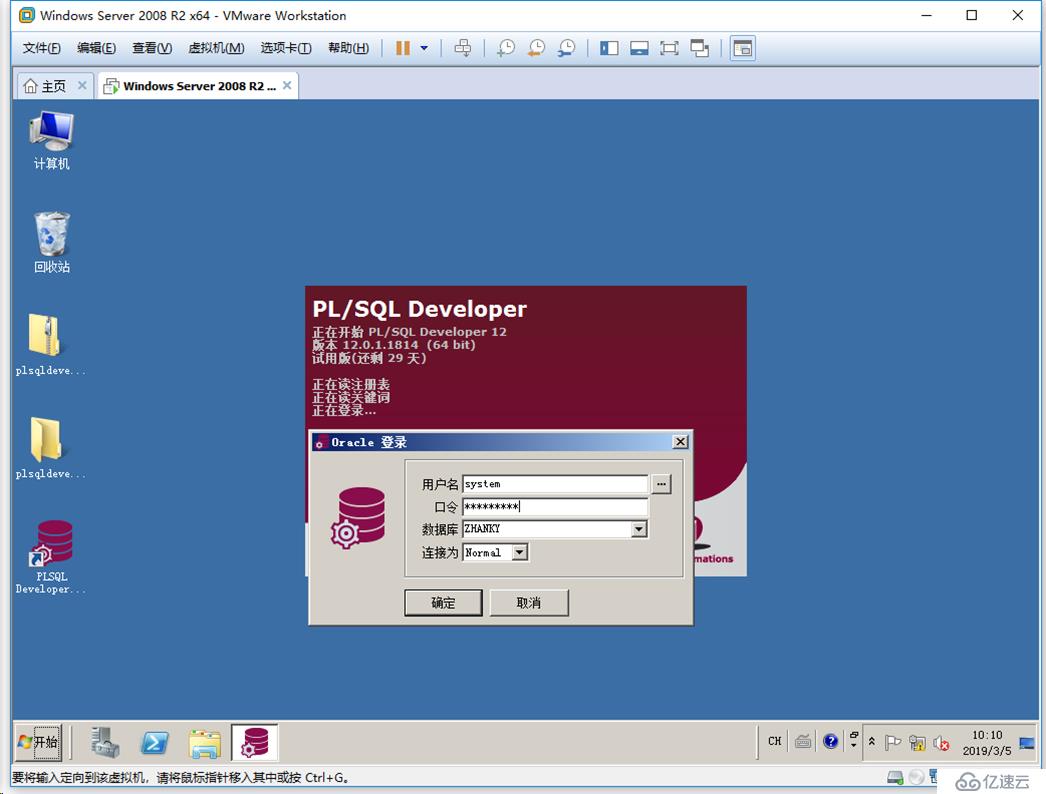Image resolution: width=1046 pixels, height=794 pixels.
Task: Click the CH language indicator
Action: pos(774,741)
